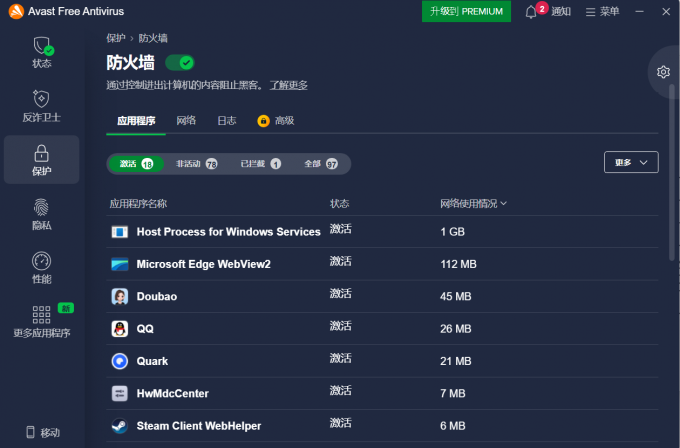Click the QQ penguin icon
Viewport: 680px width, 448px height.
(120, 329)
